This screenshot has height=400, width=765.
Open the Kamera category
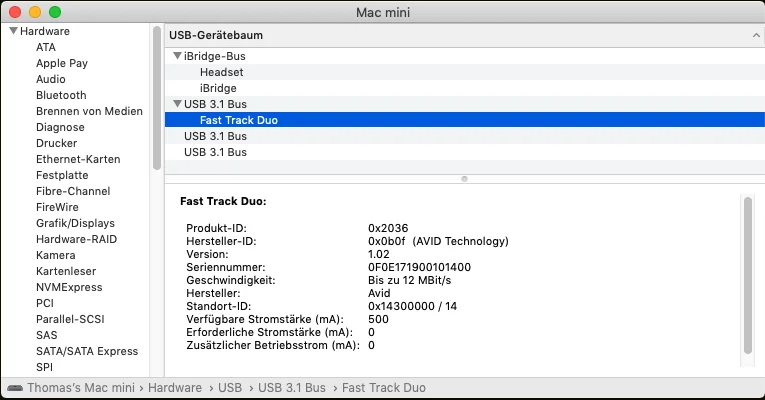pos(56,255)
